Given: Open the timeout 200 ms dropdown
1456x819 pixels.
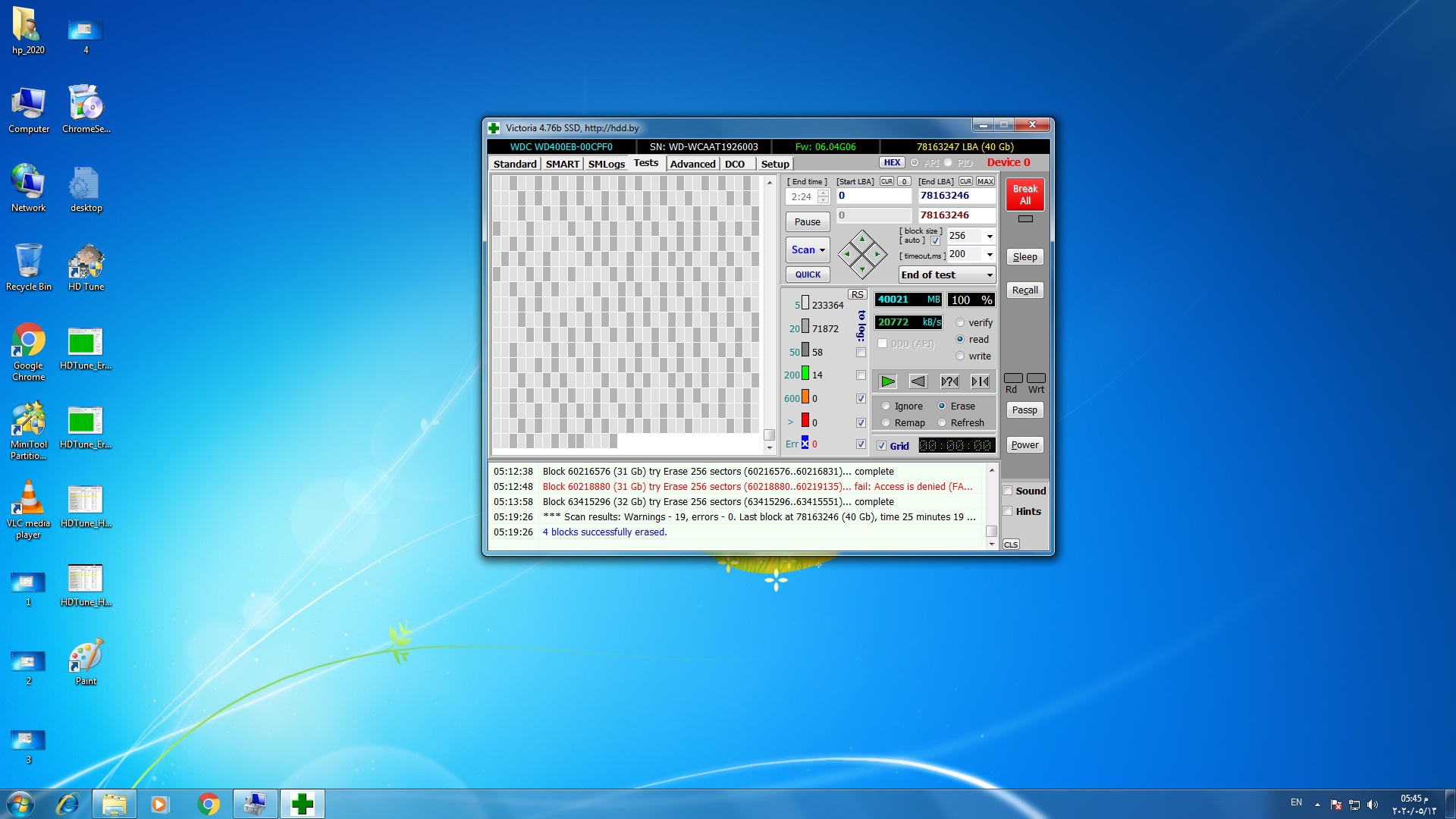Looking at the screenshot, I should (989, 254).
